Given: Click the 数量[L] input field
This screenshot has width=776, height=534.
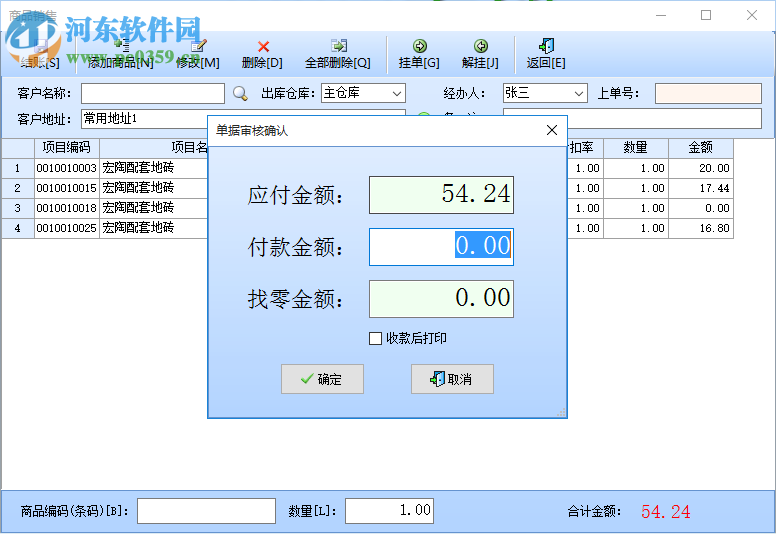Looking at the screenshot, I should click(389, 511).
